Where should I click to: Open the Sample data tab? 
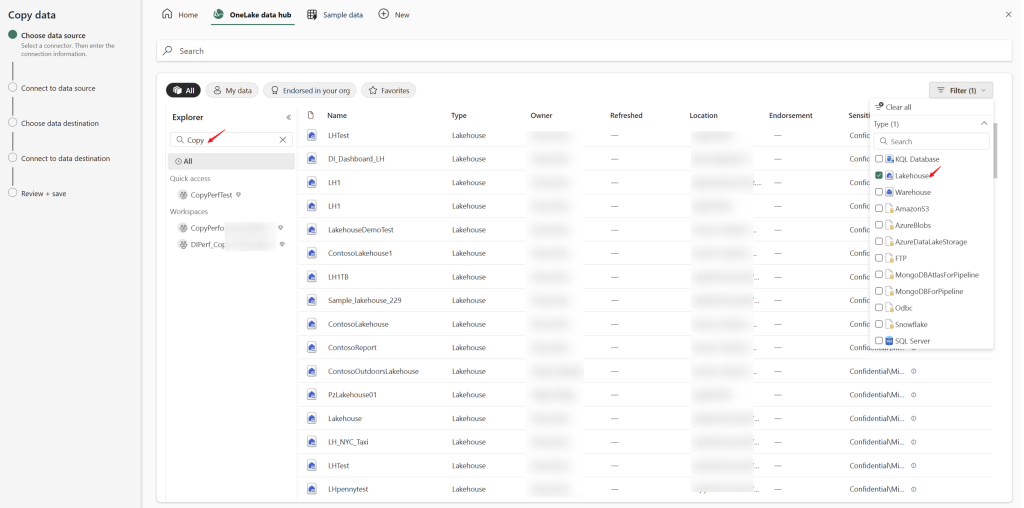pyautogui.click(x=335, y=14)
